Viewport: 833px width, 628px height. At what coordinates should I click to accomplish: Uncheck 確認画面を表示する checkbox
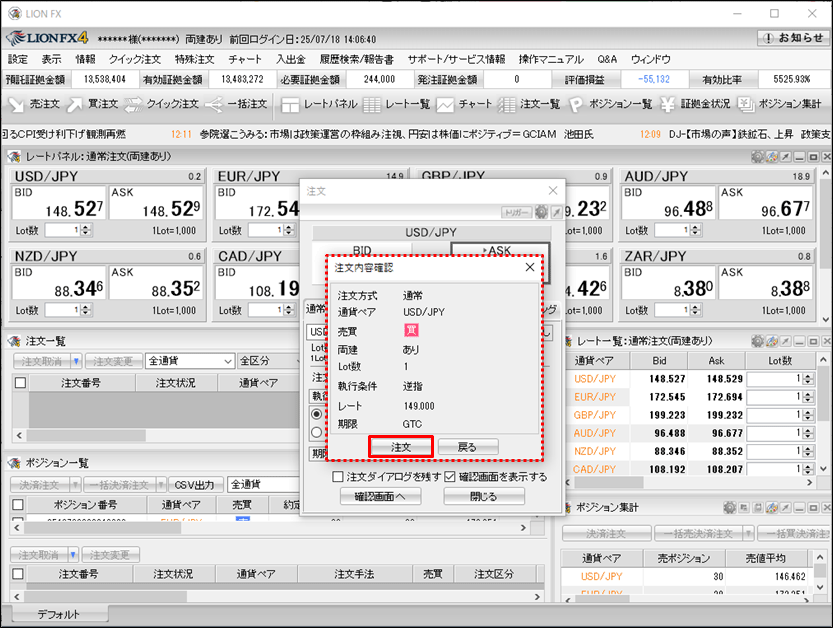(x=450, y=477)
